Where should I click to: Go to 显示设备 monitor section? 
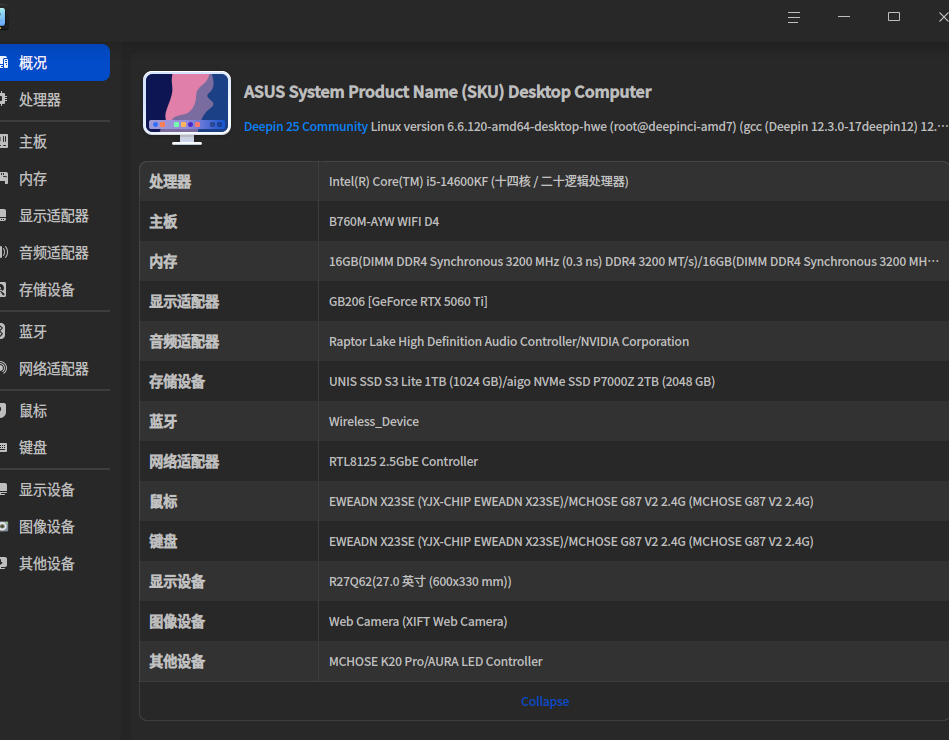[47, 490]
